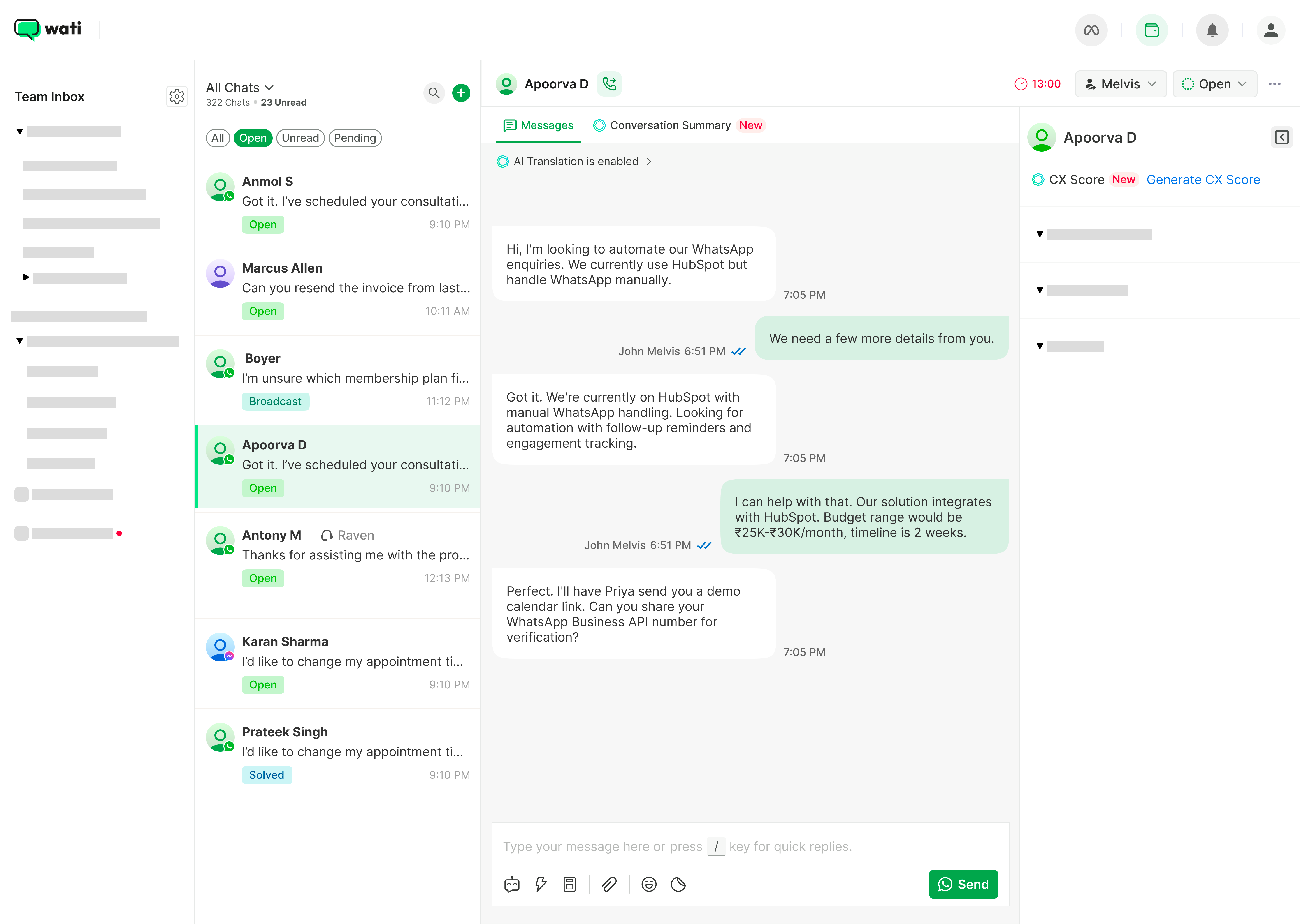Click the phone call icon beside Apoorva D
Image resolution: width=1300 pixels, height=924 pixels.
(609, 84)
